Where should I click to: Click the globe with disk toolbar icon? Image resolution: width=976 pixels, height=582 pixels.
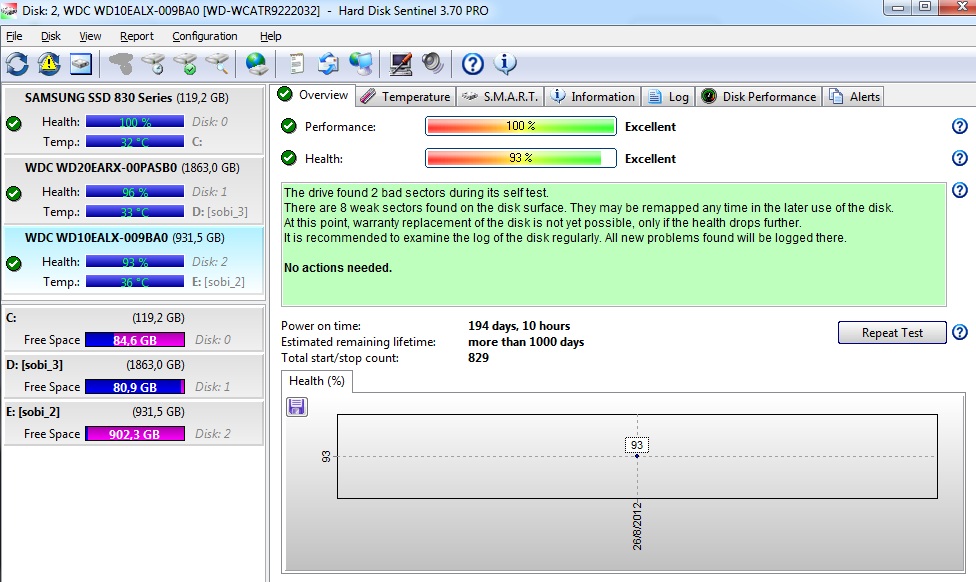pos(256,63)
